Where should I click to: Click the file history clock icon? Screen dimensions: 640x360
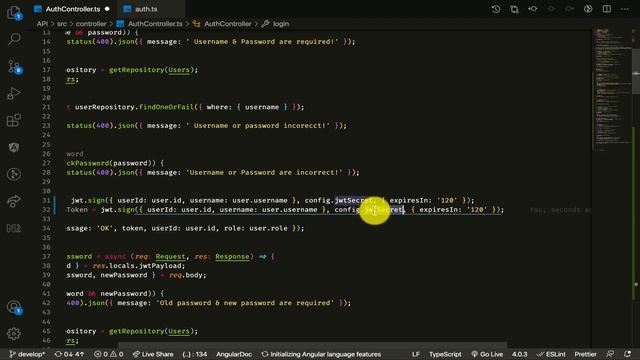coord(496,9)
